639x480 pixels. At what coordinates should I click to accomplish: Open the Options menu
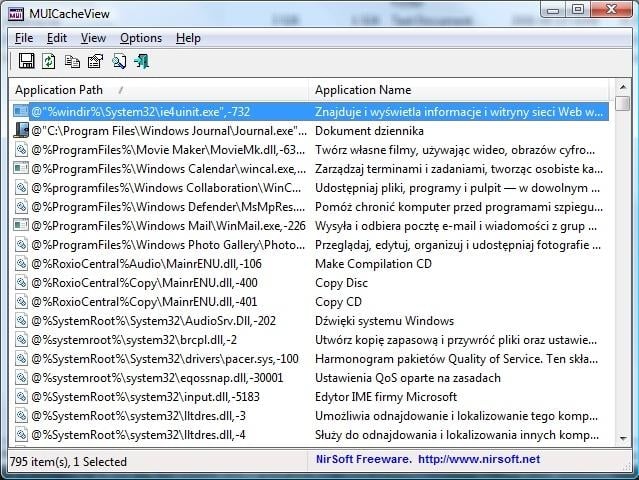141,38
